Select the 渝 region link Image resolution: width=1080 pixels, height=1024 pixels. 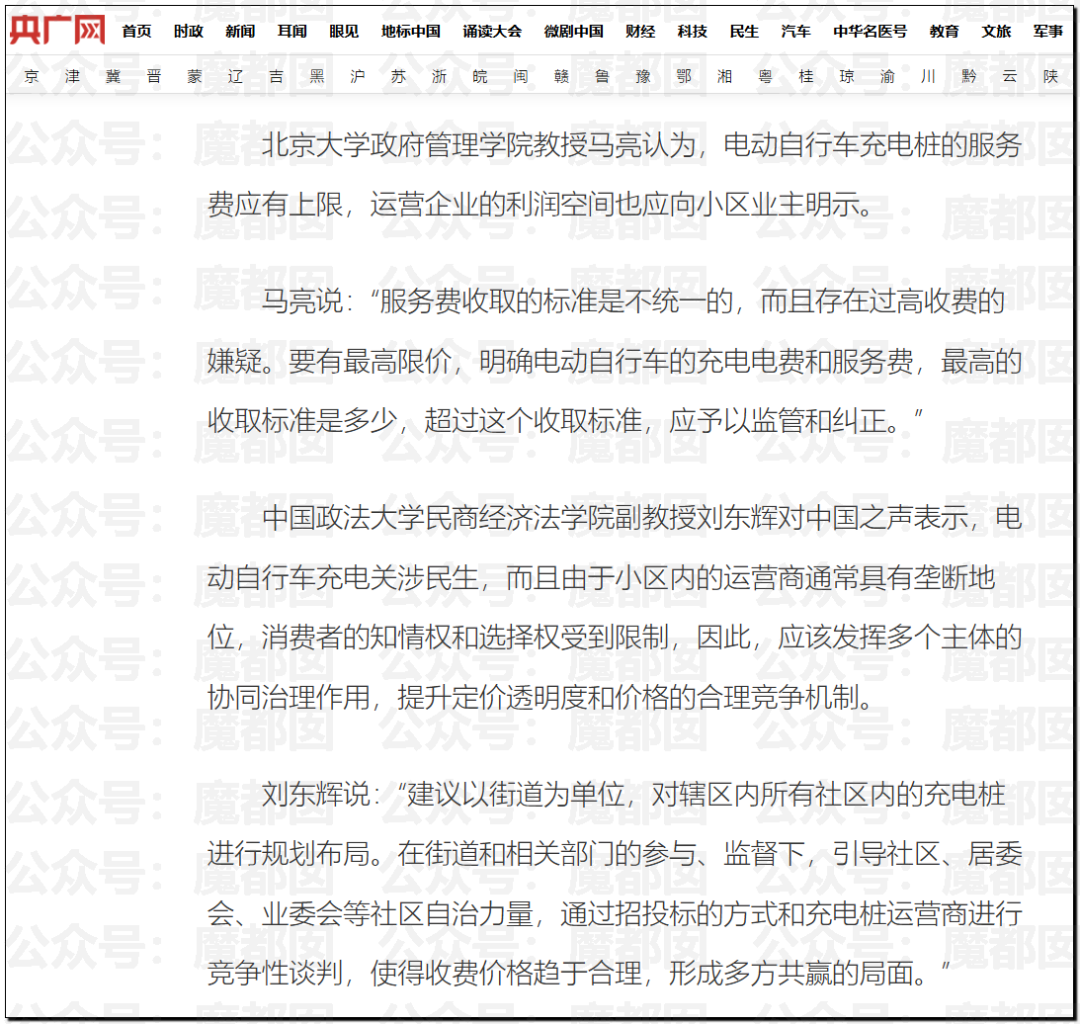[887, 76]
